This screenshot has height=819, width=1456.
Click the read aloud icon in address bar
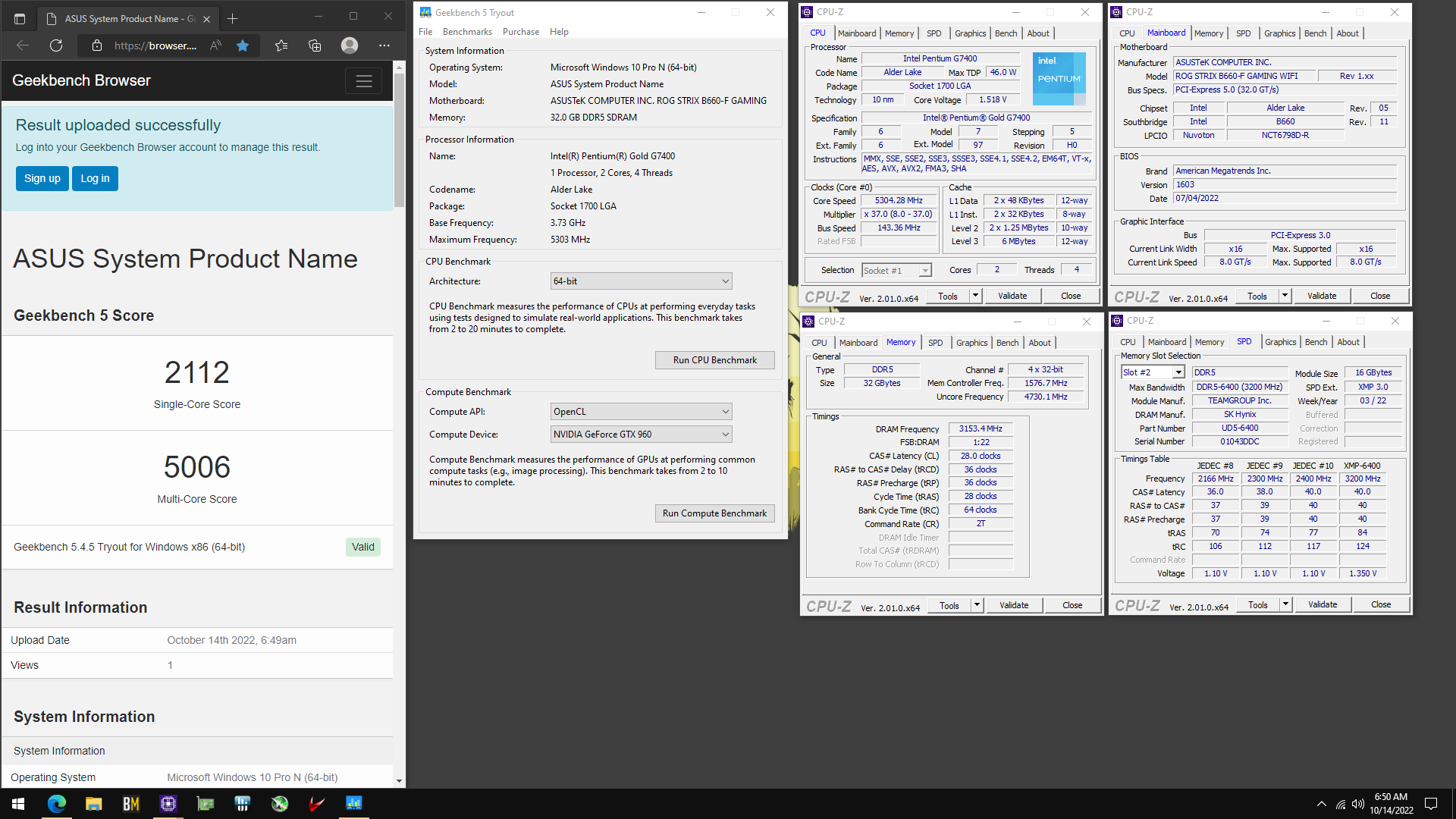tap(216, 45)
